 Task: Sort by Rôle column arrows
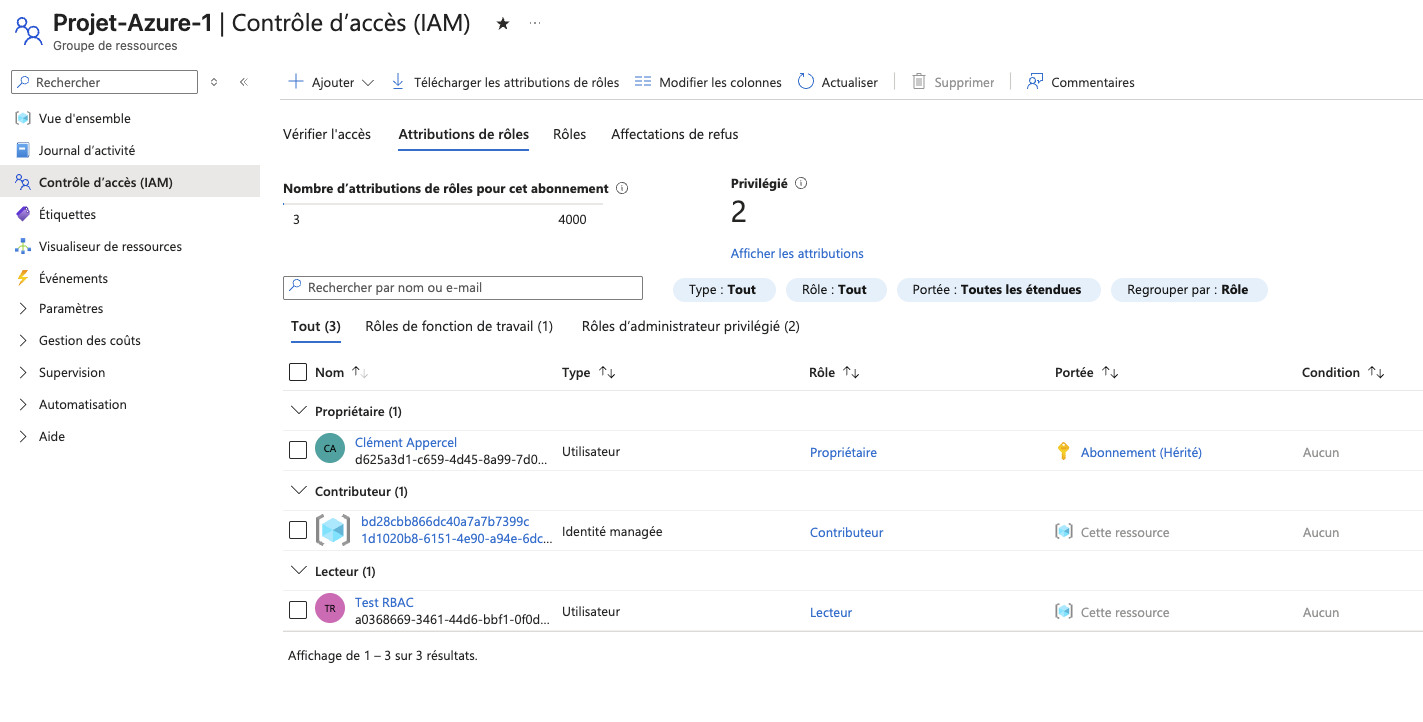click(851, 372)
